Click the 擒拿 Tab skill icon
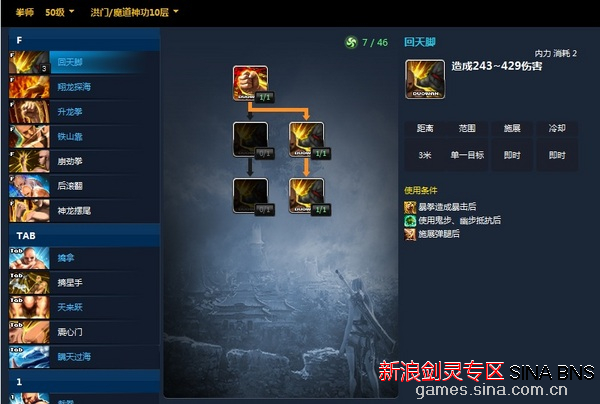 (x=29, y=258)
